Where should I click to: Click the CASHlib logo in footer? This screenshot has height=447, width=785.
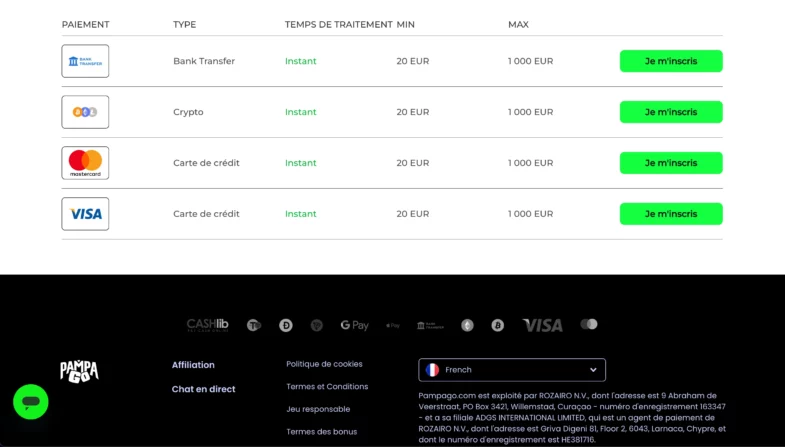pos(207,325)
